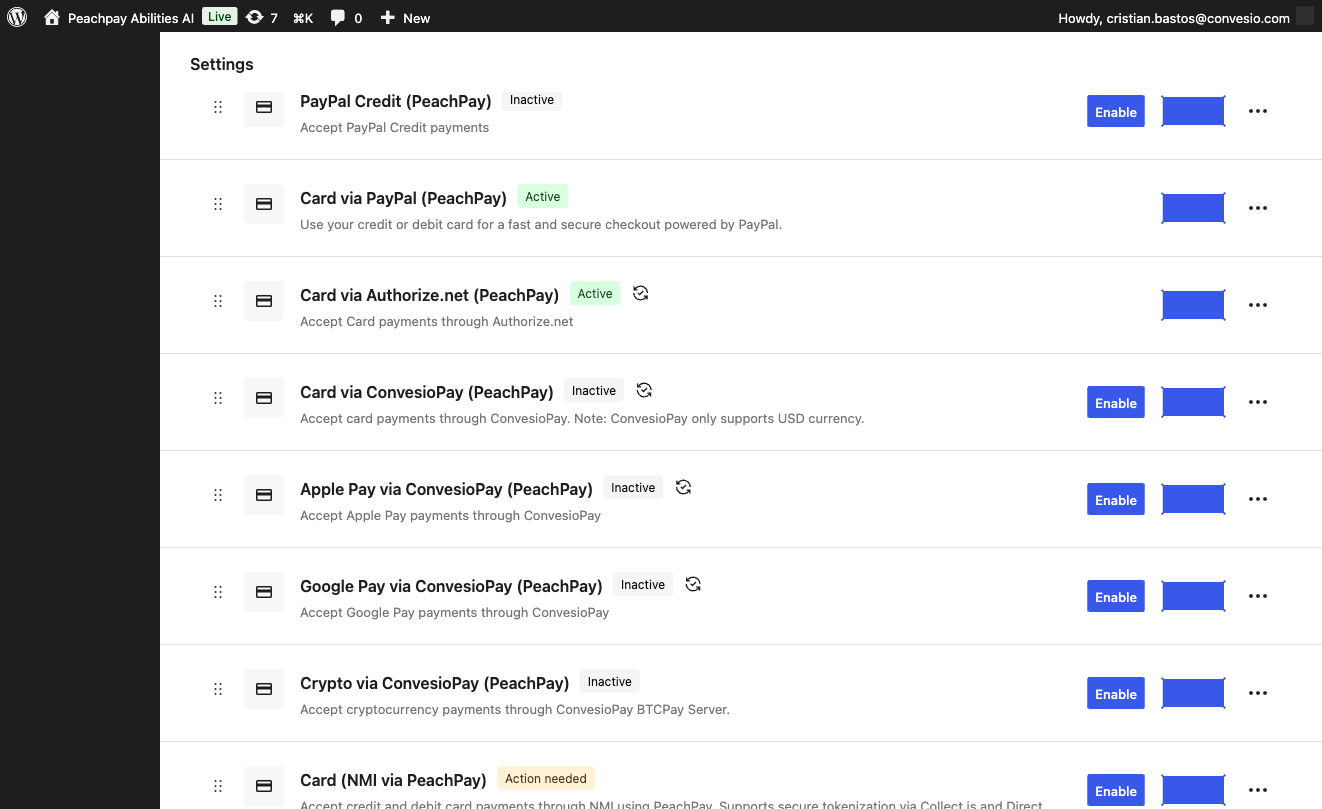This screenshot has width=1322, height=809.
Task: Enable Crypto via ConvesioPay
Action: click(x=1116, y=694)
